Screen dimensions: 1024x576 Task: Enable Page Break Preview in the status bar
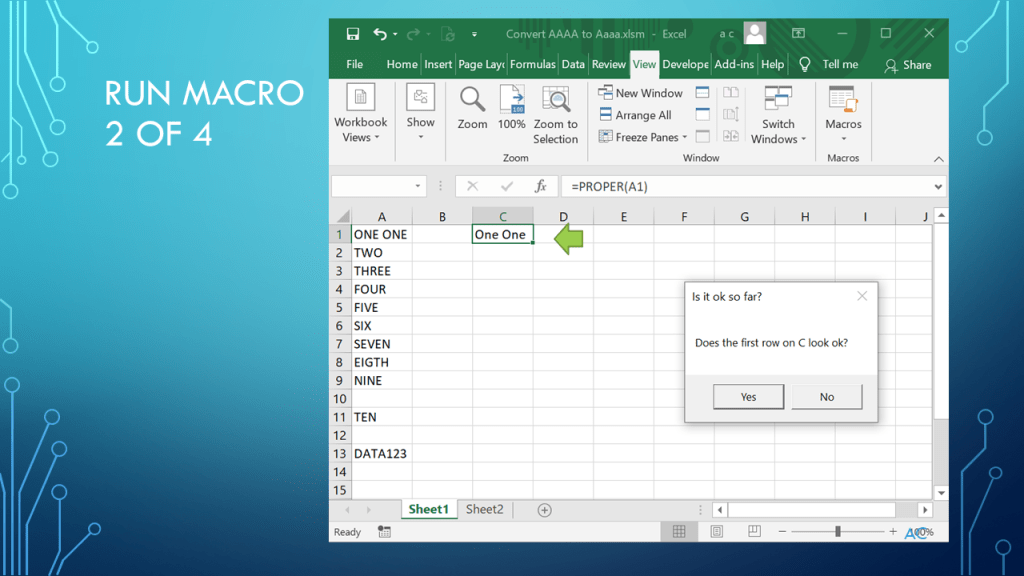point(756,532)
